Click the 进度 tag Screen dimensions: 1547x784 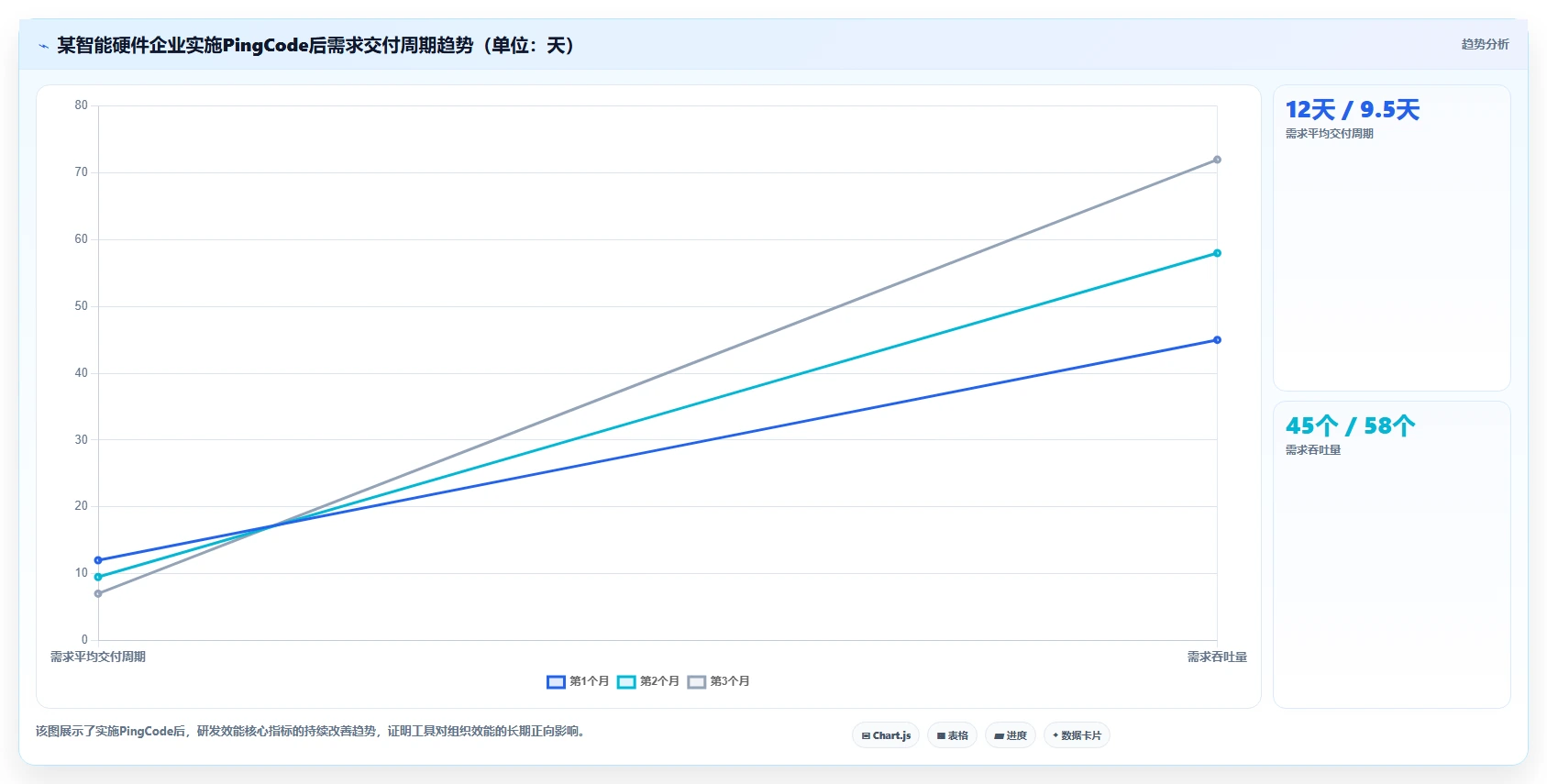point(1011,735)
